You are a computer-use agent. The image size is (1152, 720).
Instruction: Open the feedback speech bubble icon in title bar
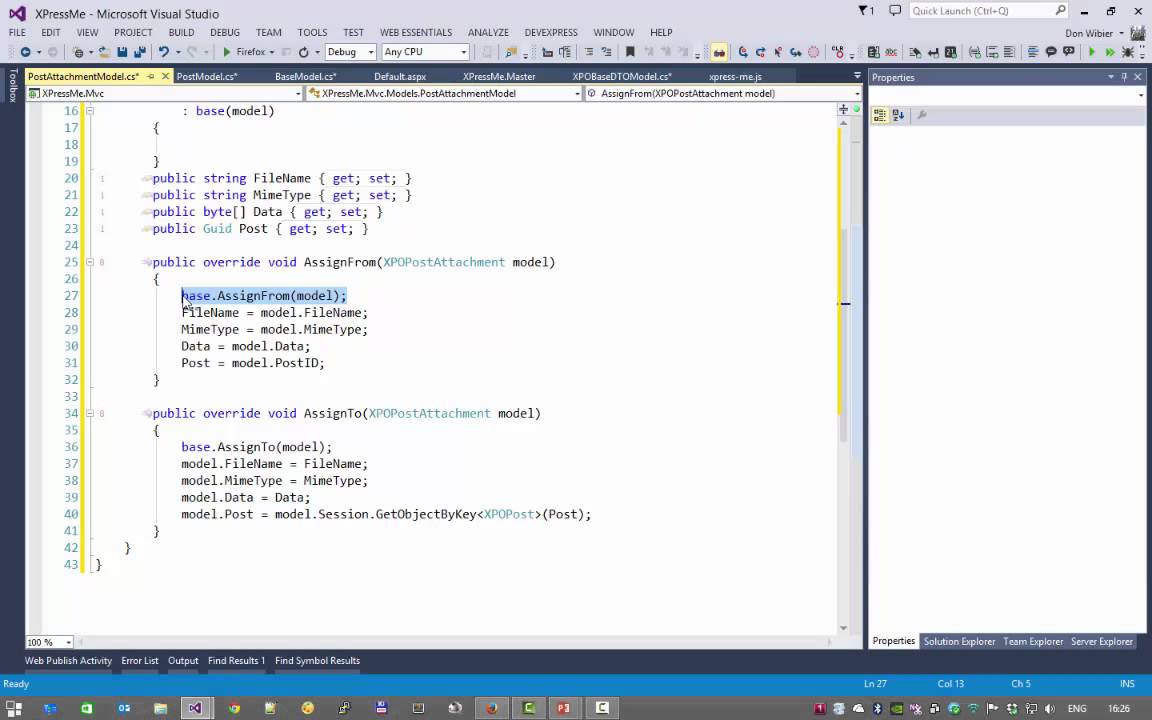(895, 11)
